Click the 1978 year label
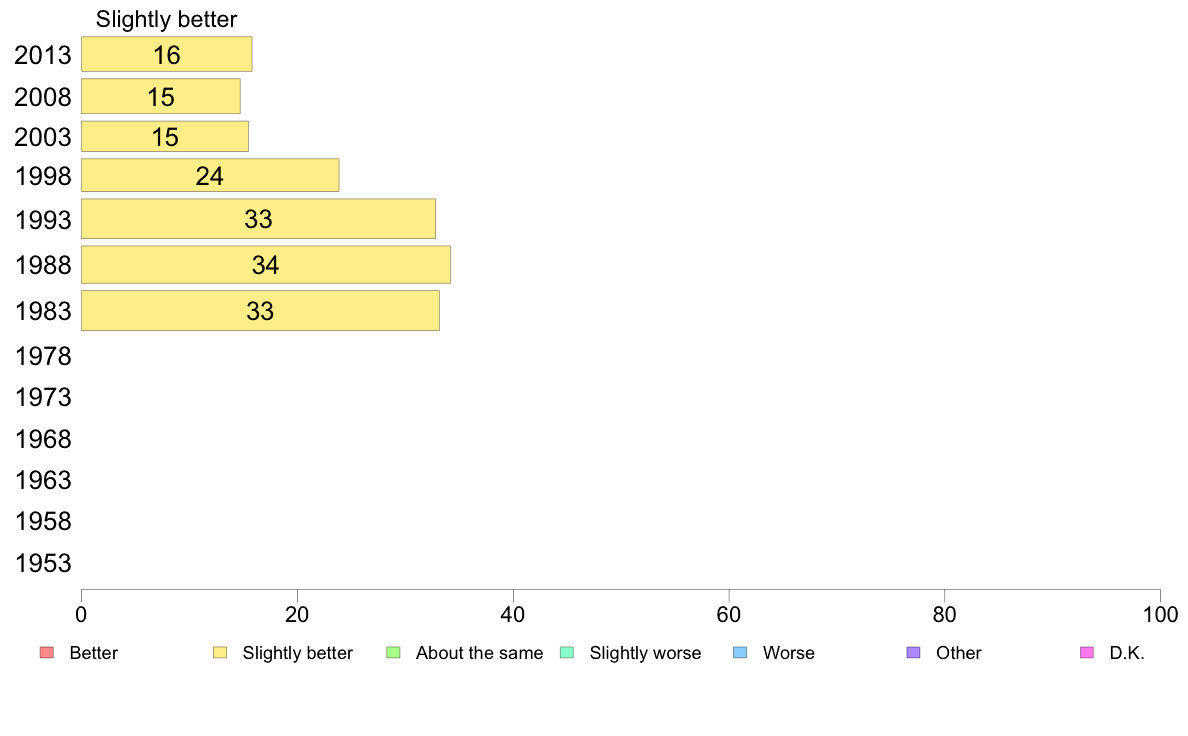Screen dimensions: 1188x736 click(43, 356)
